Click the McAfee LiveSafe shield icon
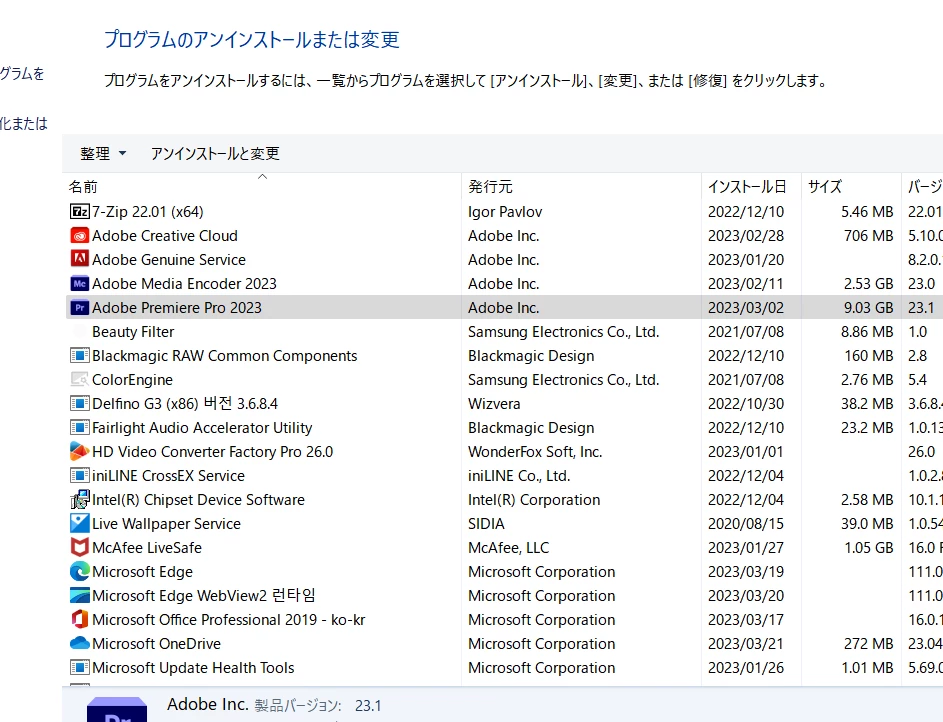 click(79, 548)
